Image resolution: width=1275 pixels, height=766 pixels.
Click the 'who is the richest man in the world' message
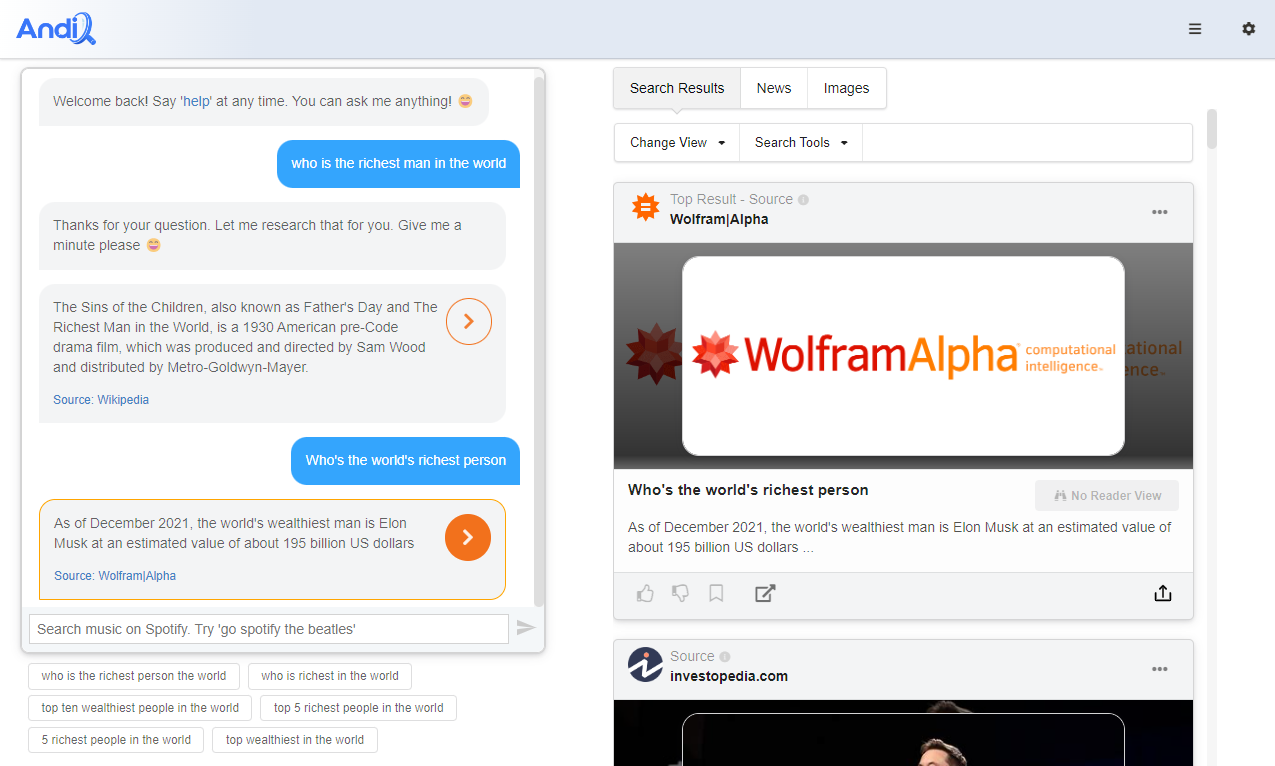click(x=399, y=164)
